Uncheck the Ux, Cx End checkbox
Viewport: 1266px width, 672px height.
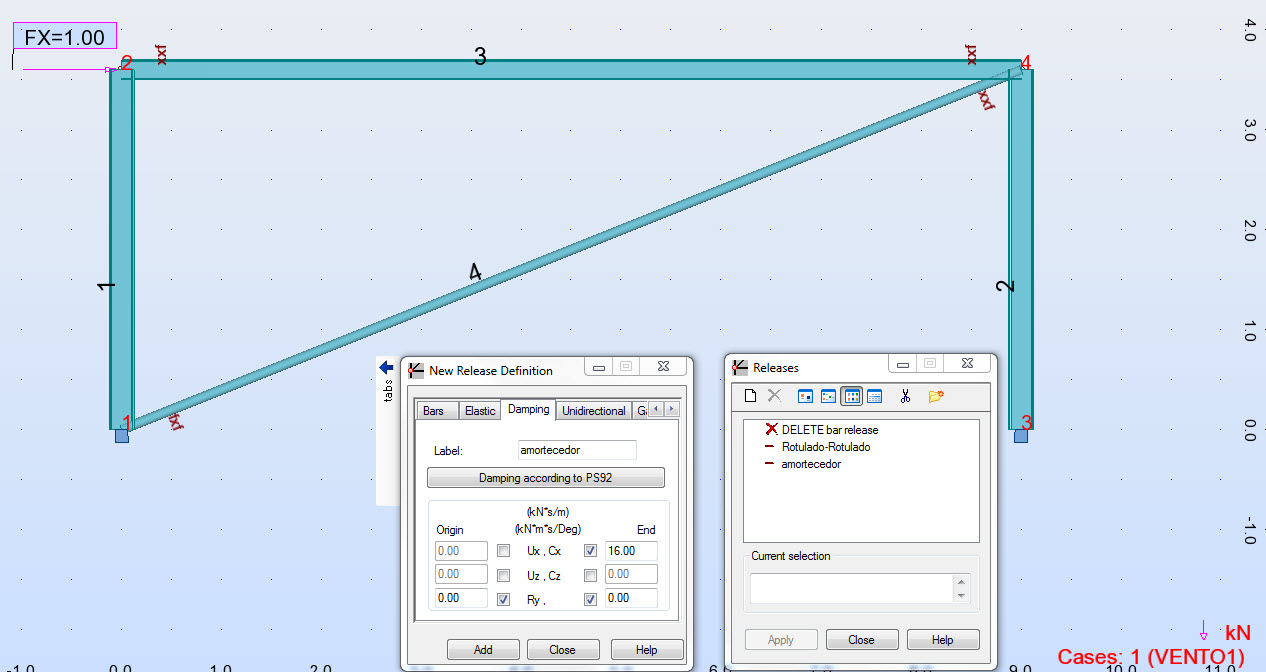click(x=591, y=549)
